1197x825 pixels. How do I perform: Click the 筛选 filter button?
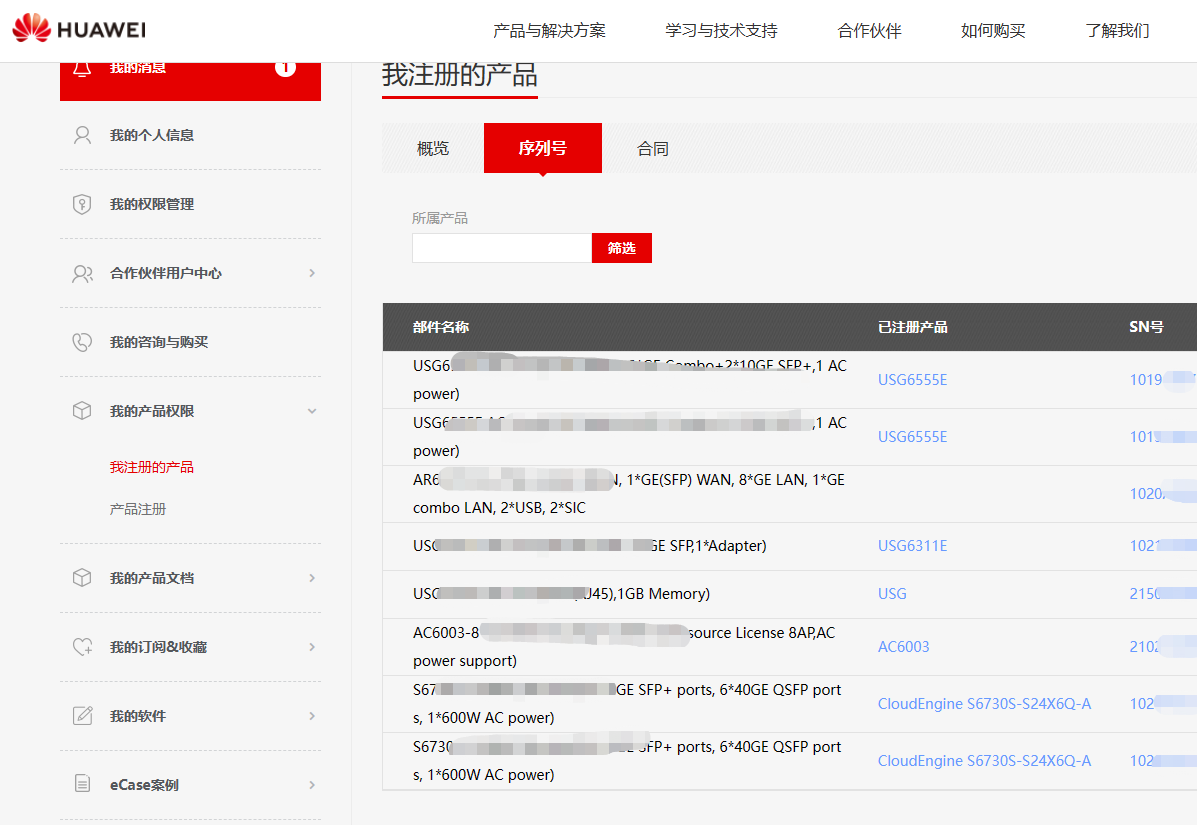pyautogui.click(x=621, y=248)
